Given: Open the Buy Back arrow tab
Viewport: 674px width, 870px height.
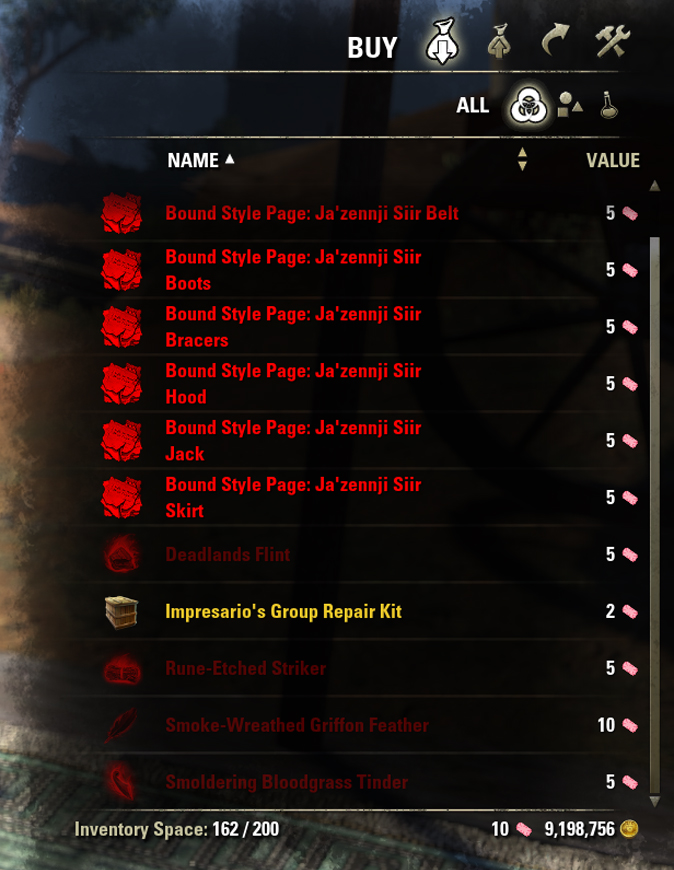Looking at the screenshot, I should tap(555, 40).
